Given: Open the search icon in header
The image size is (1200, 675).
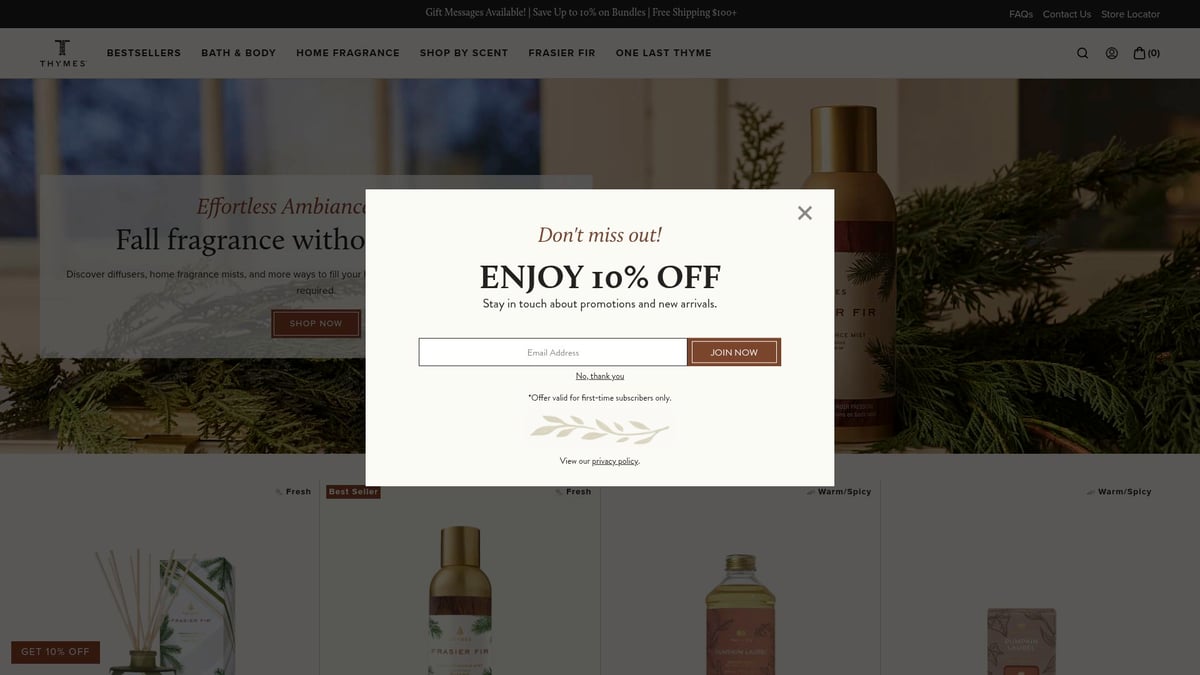Looking at the screenshot, I should point(1082,53).
